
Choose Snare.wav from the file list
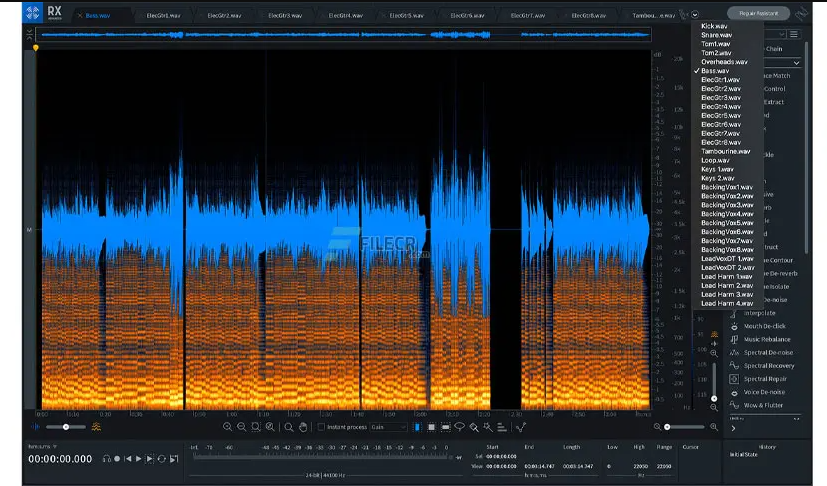[x=716, y=35]
